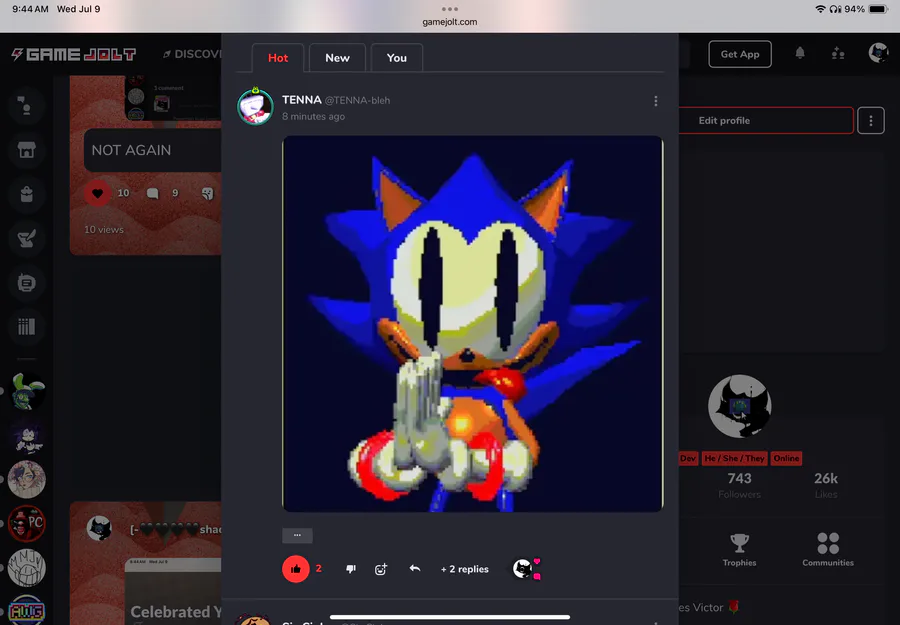
Task: Click the He / She / They tag
Action: pos(735,459)
